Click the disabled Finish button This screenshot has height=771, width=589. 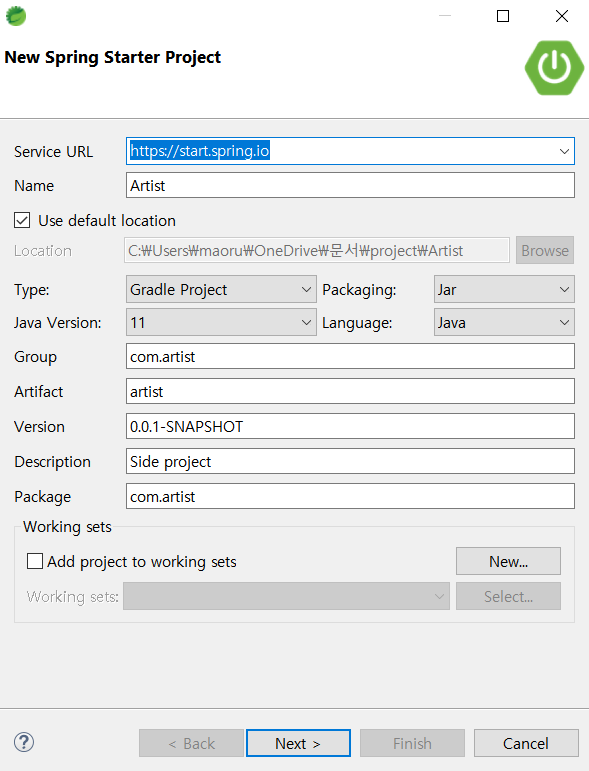[x=412, y=743]
